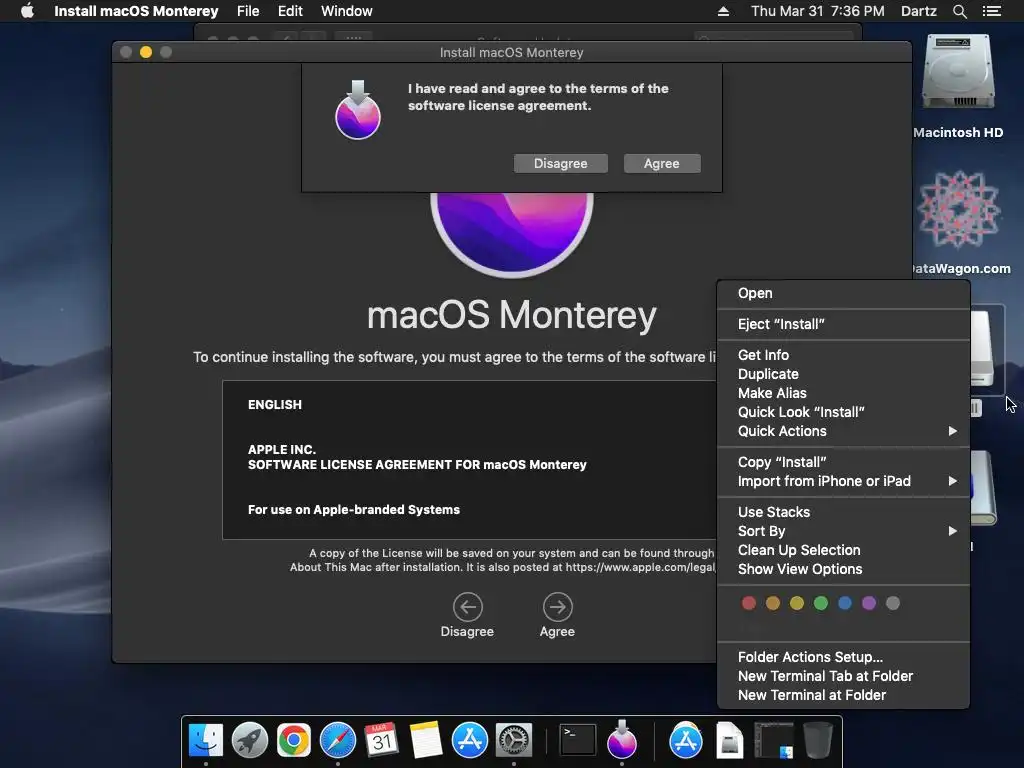The image size is (1024, 768).
Task: Open the Window menu
Action: (347, 11)
